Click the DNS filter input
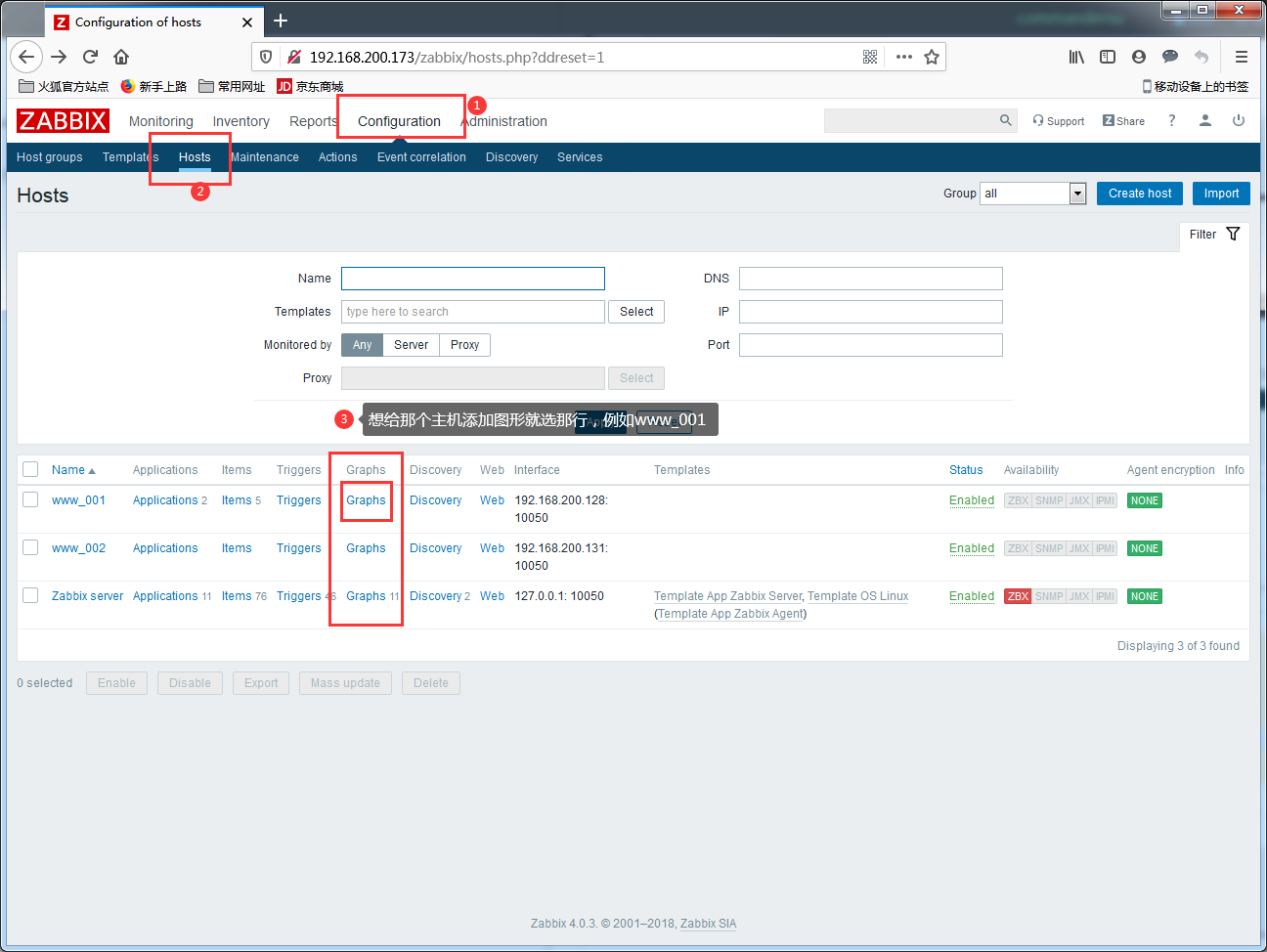The height and width of the screenshot is (952, 1267). (871, 279)
